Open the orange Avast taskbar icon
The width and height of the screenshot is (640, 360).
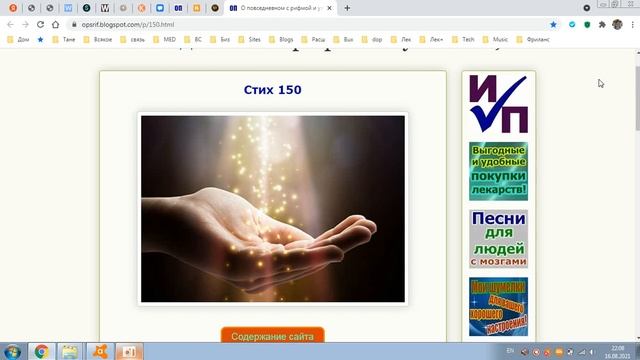click(100, 351)
